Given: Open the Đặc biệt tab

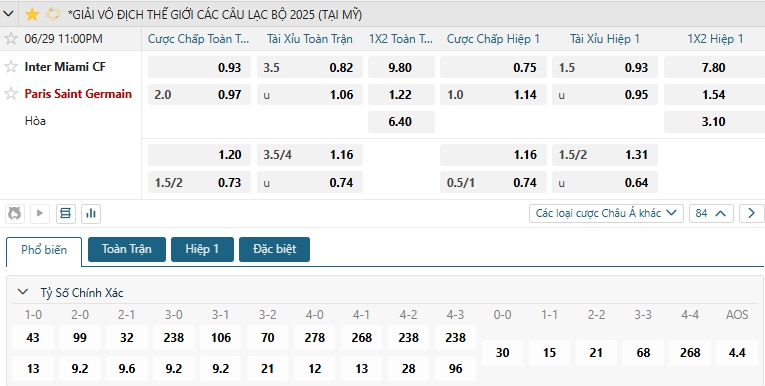Looking at the screenshot, I should point(274,249).
